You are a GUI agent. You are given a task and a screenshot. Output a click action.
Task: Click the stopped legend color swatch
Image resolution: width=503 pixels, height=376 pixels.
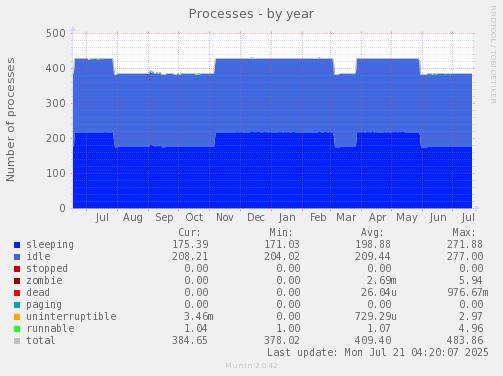tap(17, 269)
